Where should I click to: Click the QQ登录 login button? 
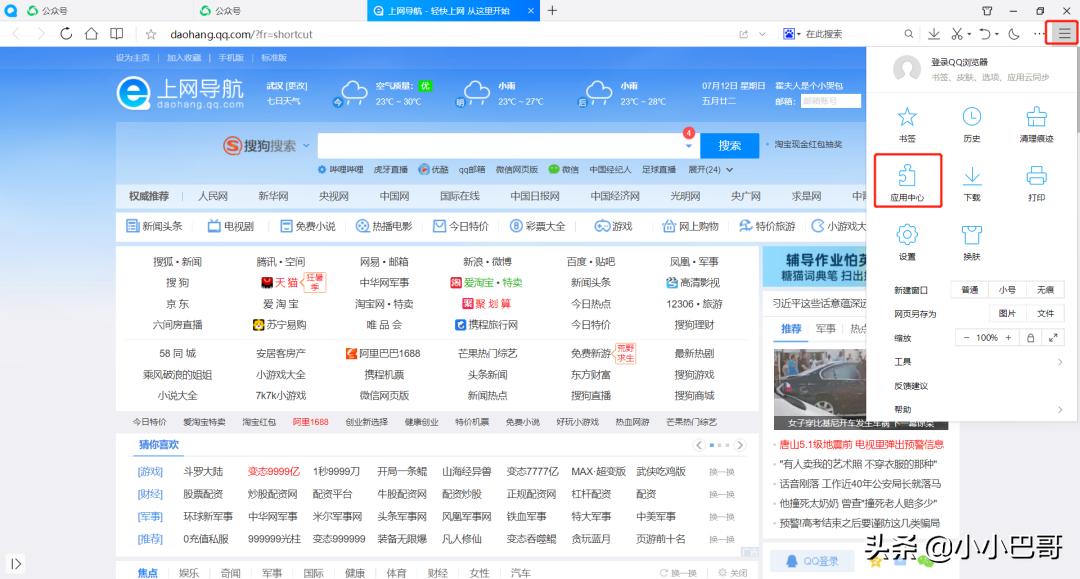click(x=812, y=559)
